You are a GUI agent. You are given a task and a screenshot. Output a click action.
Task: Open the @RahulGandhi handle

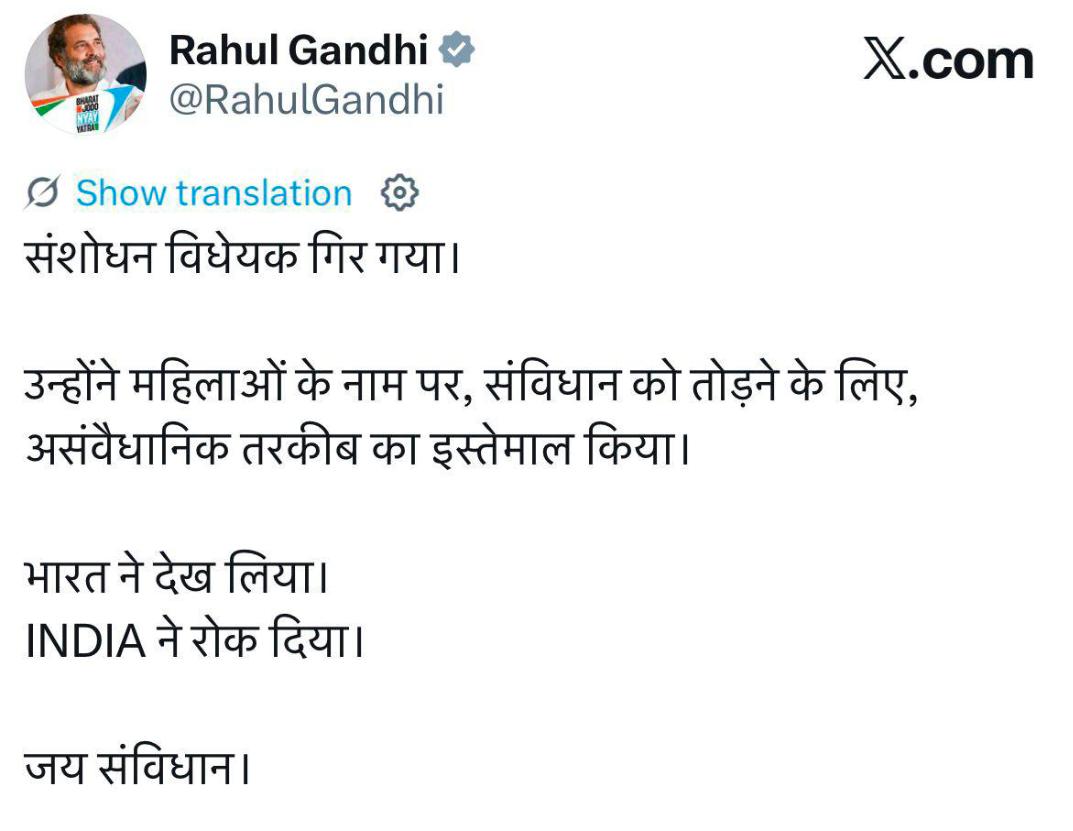306,100
